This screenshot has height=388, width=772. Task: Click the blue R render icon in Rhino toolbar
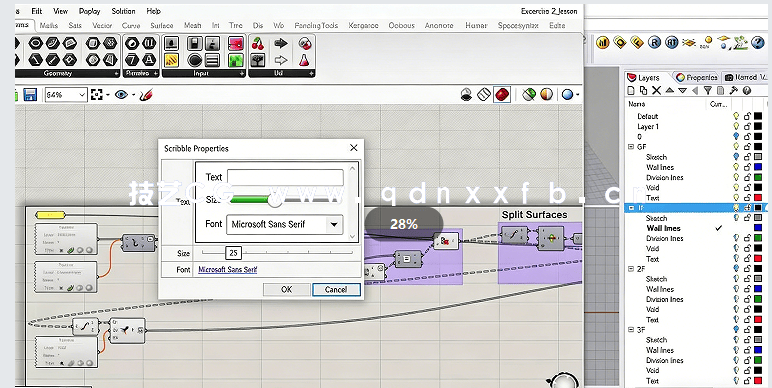click(654, 42)
